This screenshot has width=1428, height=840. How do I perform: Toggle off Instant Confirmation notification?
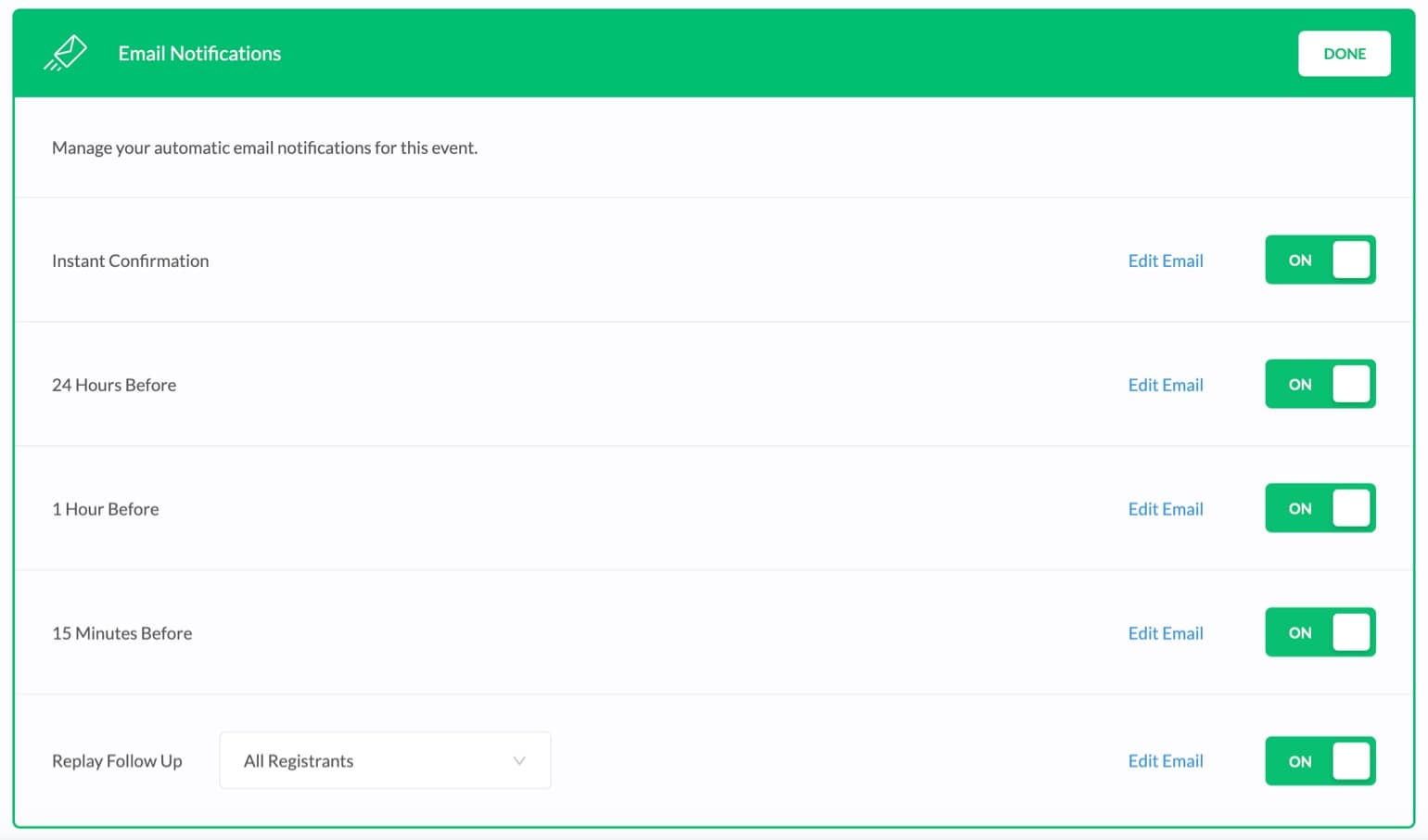tap(1320, 260)
